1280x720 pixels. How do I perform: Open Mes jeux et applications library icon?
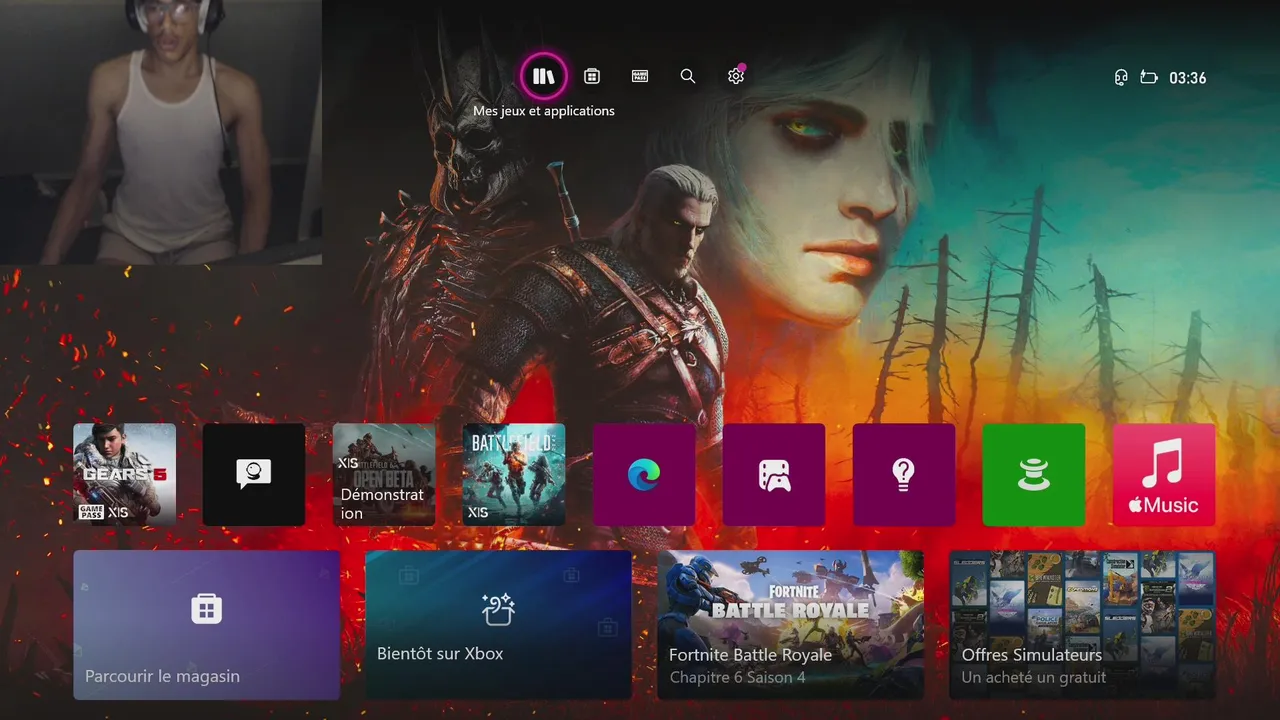pyautogui.click(x=543, y=76)
